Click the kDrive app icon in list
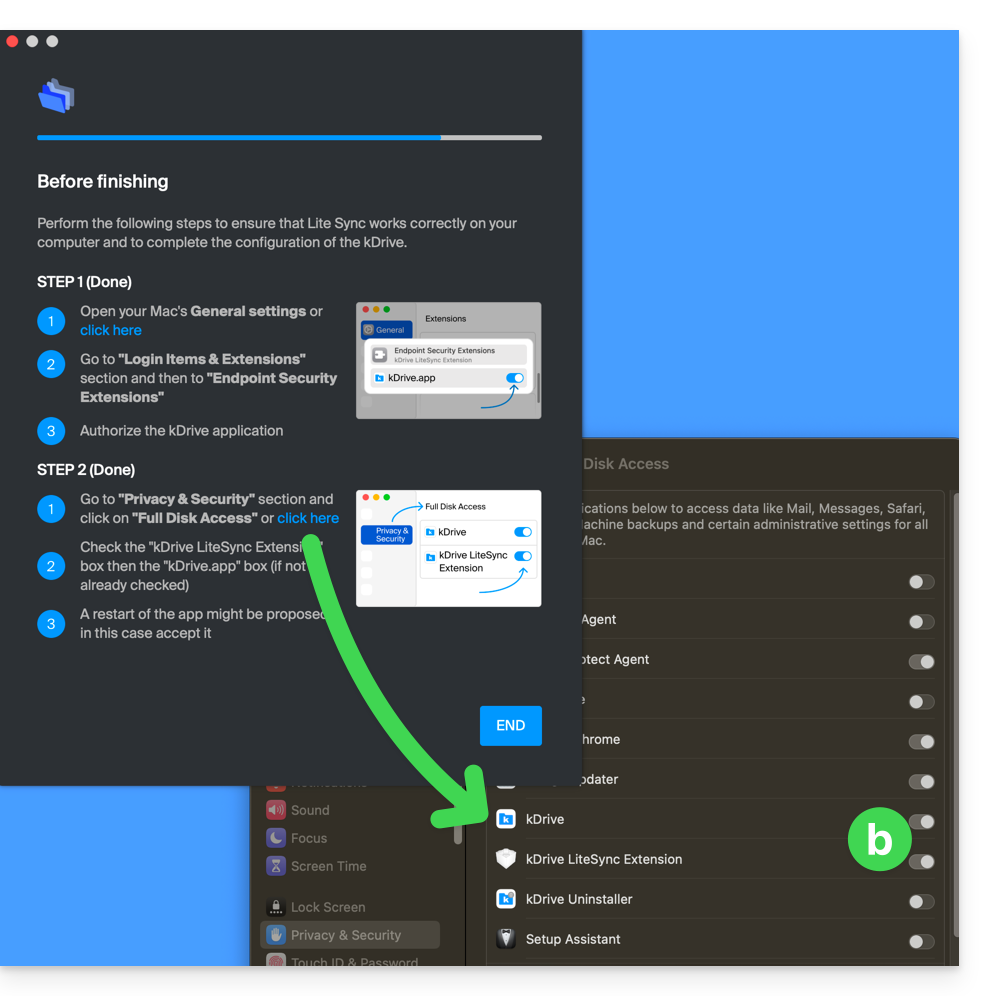This screenshot has height=996, width=989. tap(506, 820)
